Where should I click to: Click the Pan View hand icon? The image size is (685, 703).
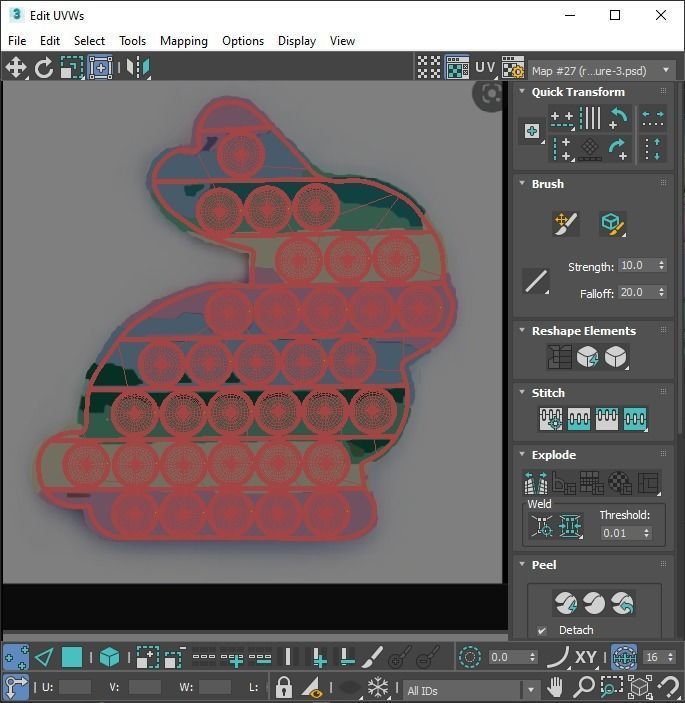pyautogui.click(x=555, y=687)
